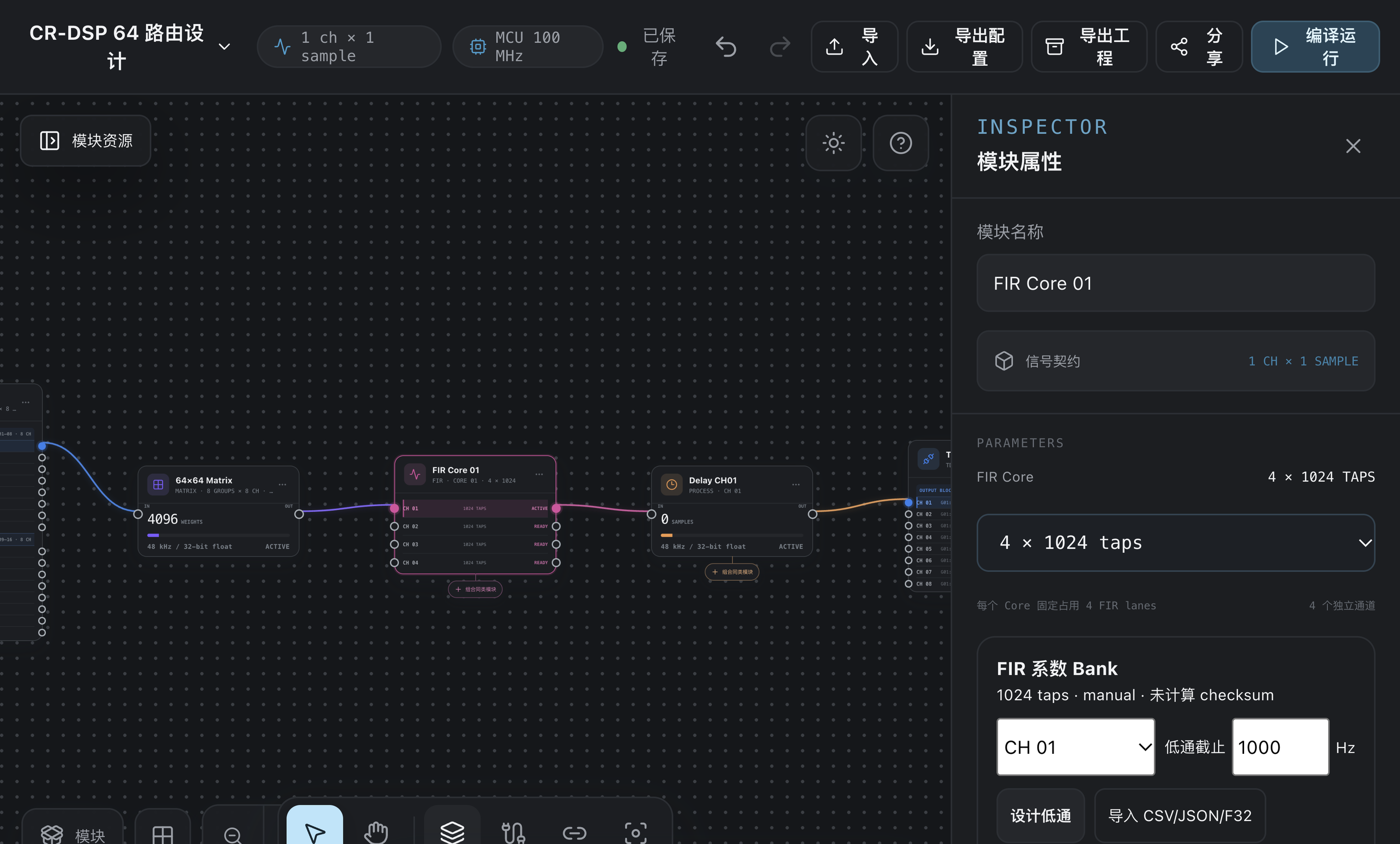Click the 64×64 Matrix IN port
The image size is (1400, 844).
click(x=138, y=514)
